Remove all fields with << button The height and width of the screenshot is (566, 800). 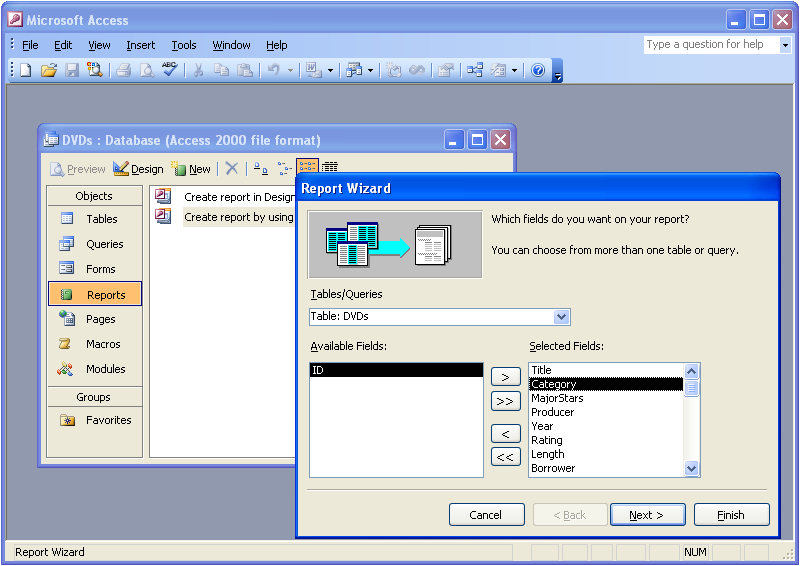(x=506, y=457)
